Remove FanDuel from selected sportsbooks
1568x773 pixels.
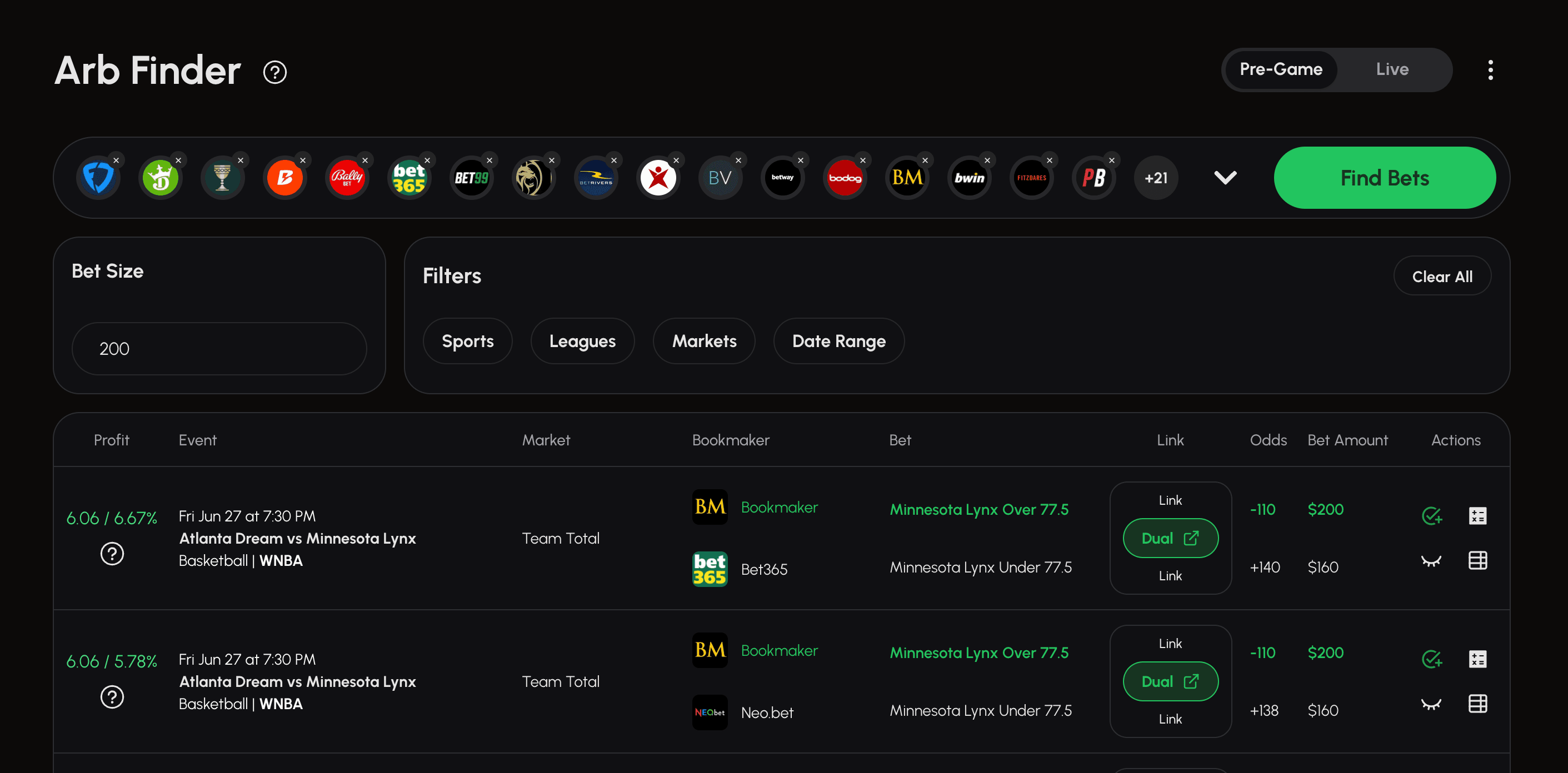click(x=116, y=160)
